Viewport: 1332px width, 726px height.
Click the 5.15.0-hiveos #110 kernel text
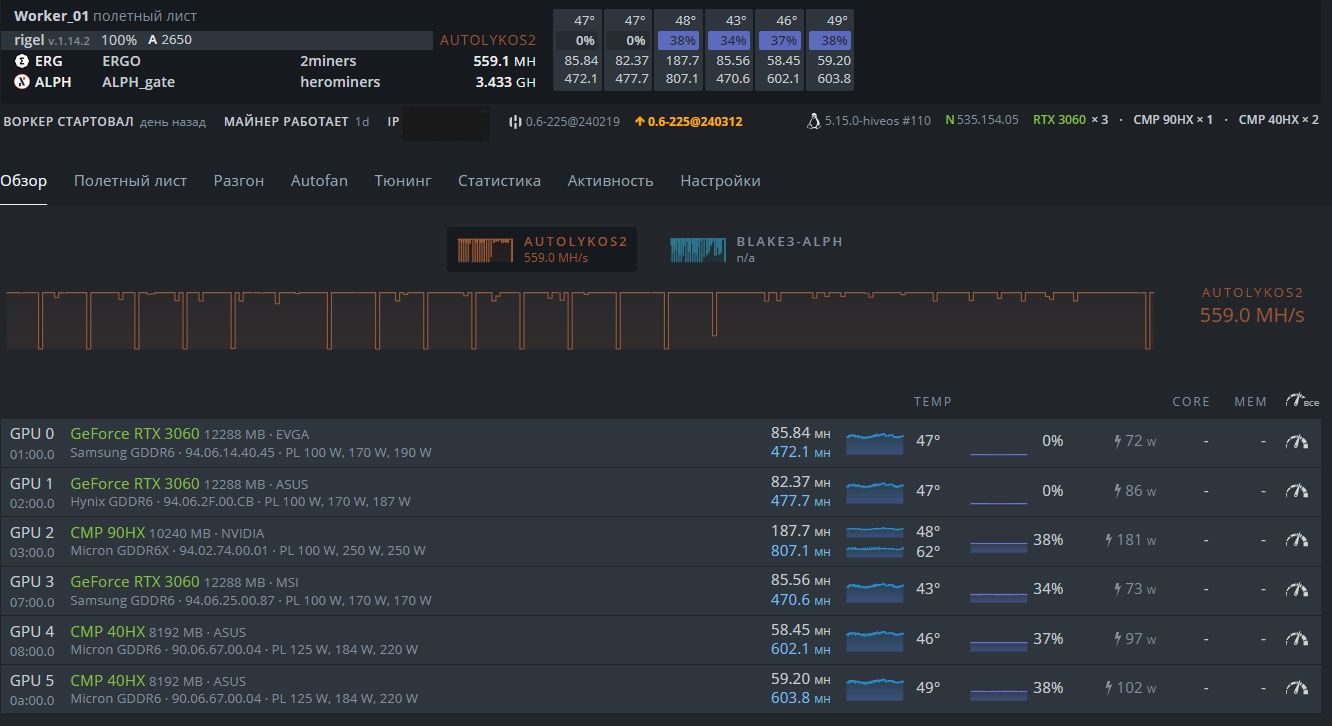click(878, 121)
